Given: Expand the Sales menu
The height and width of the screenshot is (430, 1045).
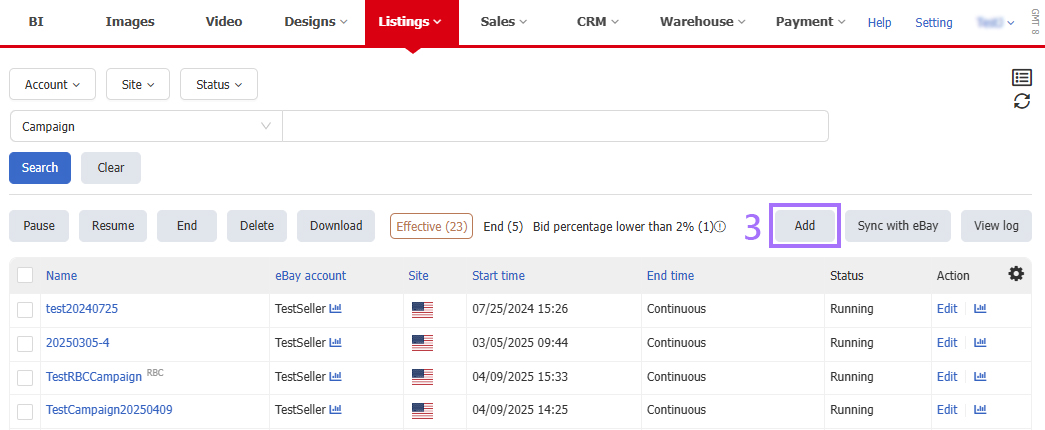Looking at the screenshot, I should 504,22.
